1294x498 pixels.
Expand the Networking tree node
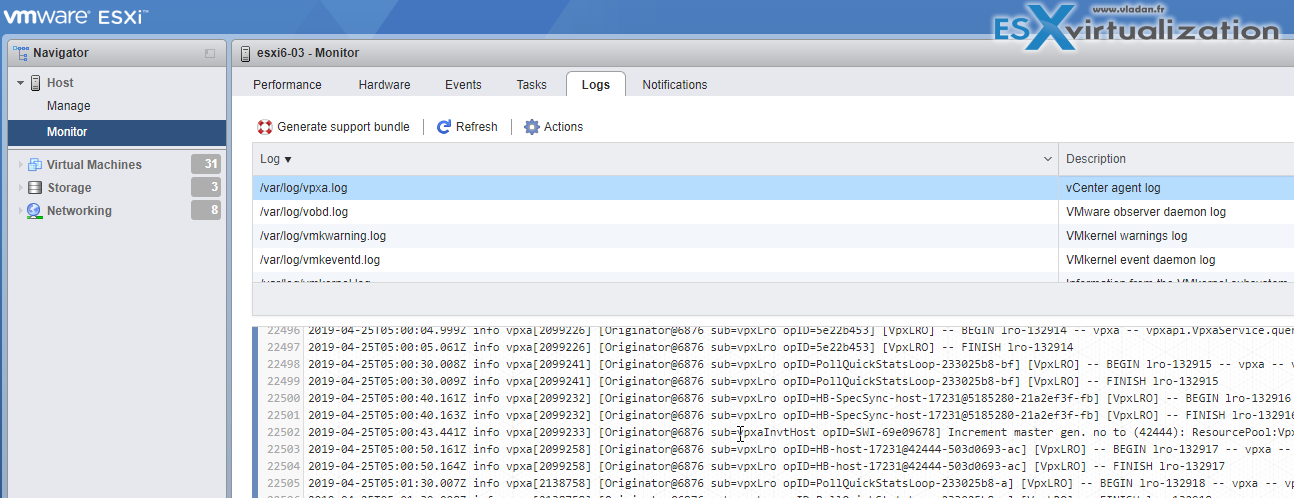(x=20, y=211)
